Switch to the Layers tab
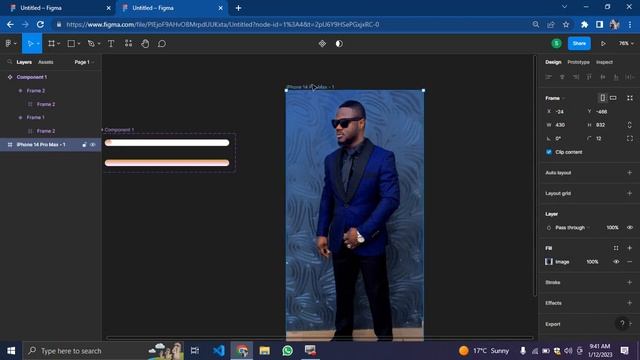 tap(24, 62)
